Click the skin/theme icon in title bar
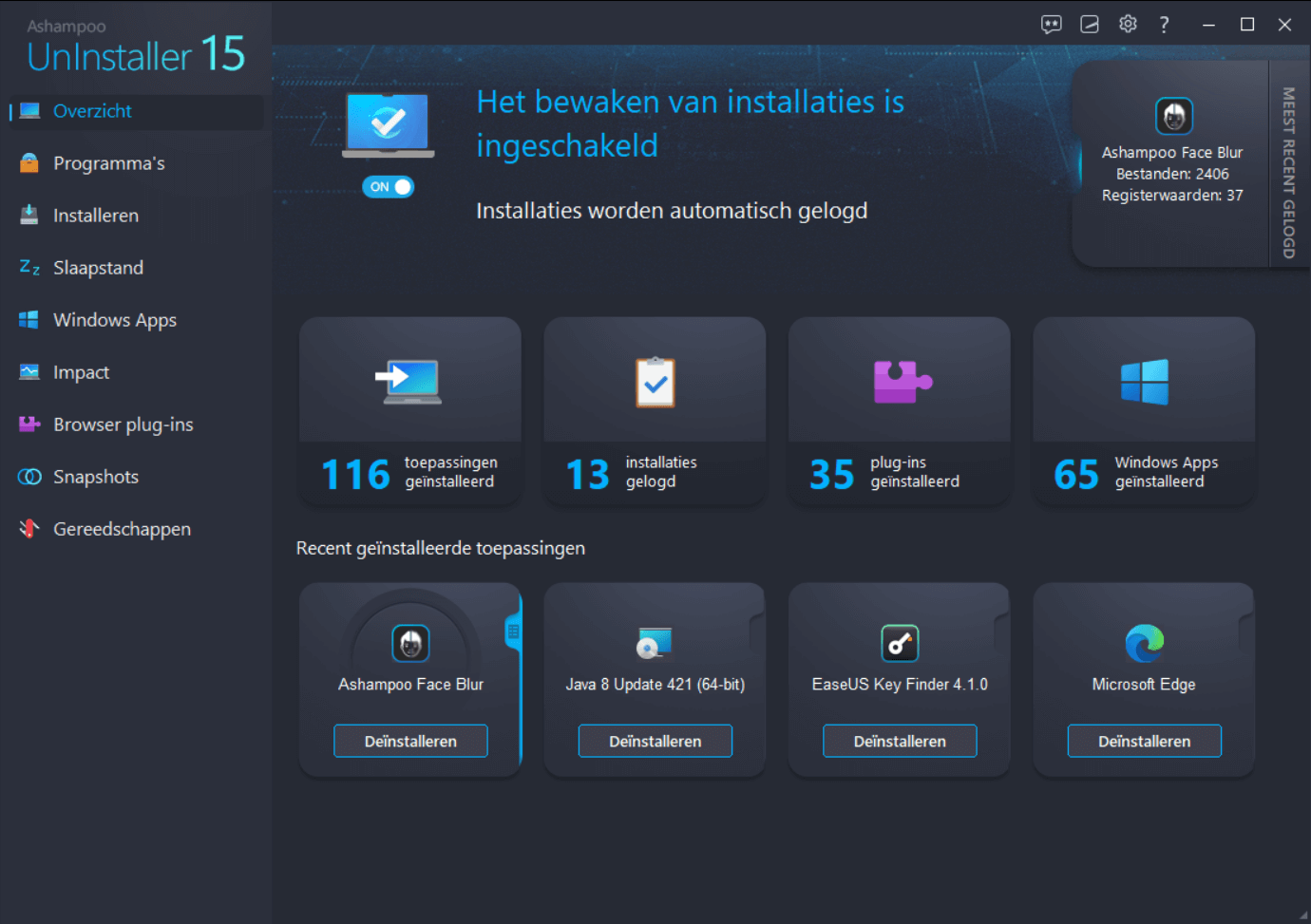The width and height of the screenshot is (1311, 924). point(1090,25)
